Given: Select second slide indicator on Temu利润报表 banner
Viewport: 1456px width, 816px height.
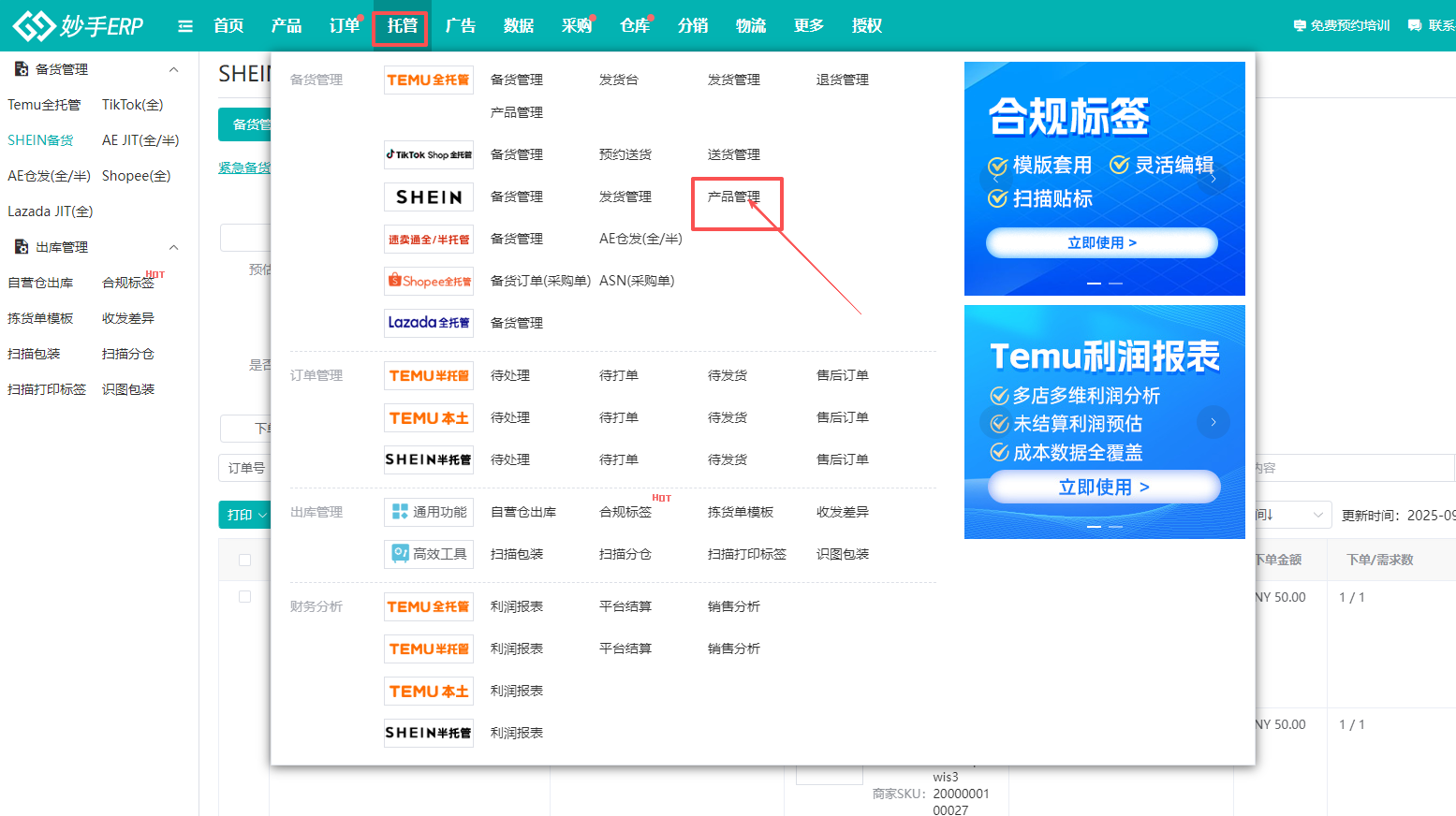Looking at the screenshot, I should click(x=1115, y=527).
